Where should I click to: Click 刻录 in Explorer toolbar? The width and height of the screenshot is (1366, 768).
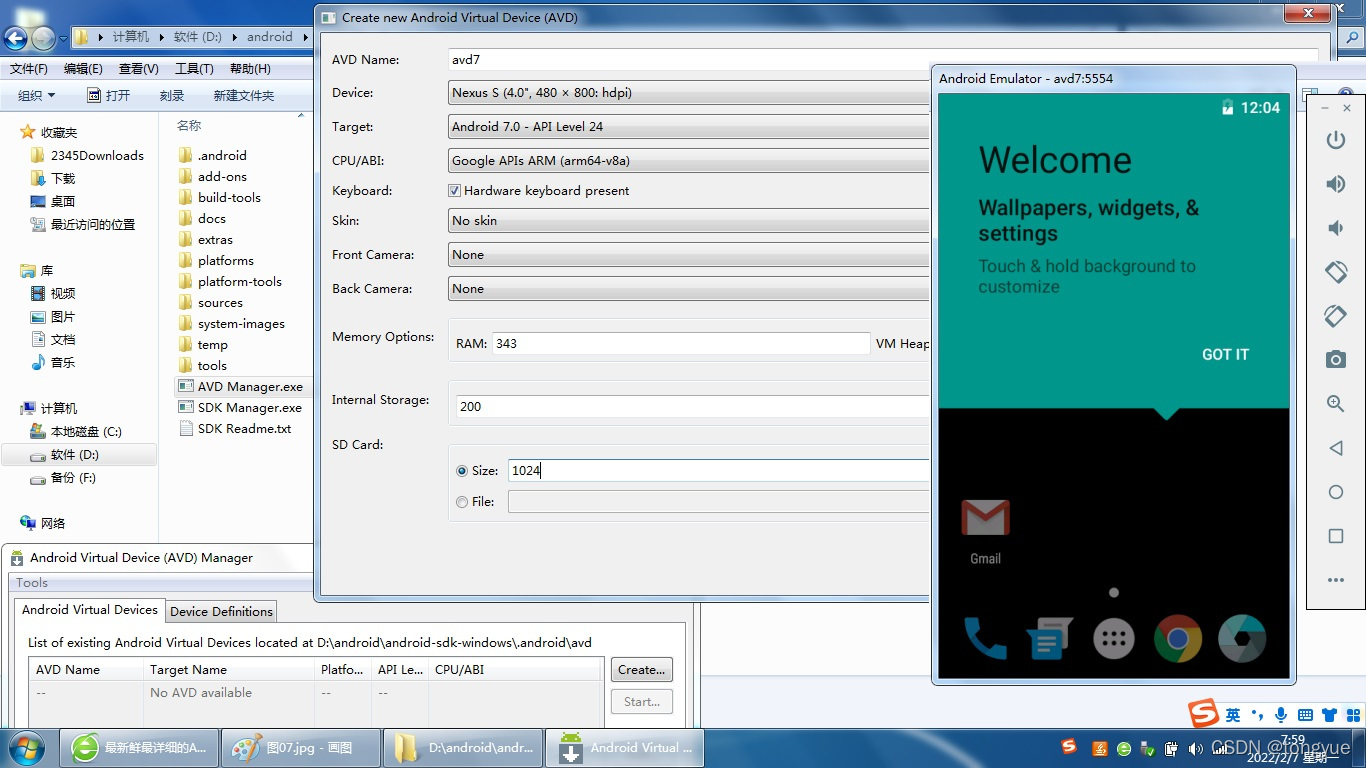click(x=172, y=95)
